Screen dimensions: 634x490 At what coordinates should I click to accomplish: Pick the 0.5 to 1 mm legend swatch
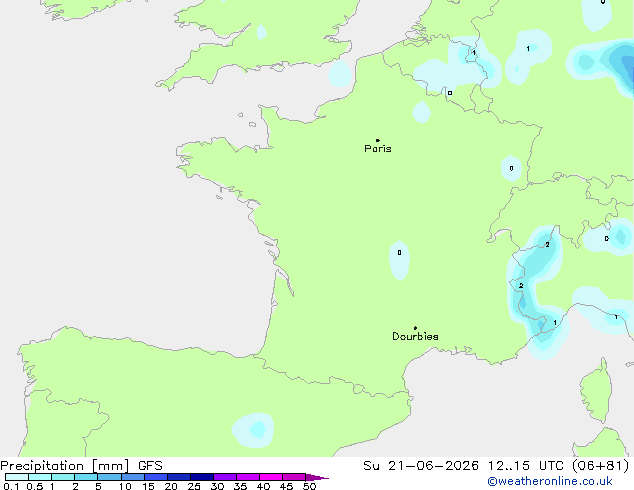40,477
